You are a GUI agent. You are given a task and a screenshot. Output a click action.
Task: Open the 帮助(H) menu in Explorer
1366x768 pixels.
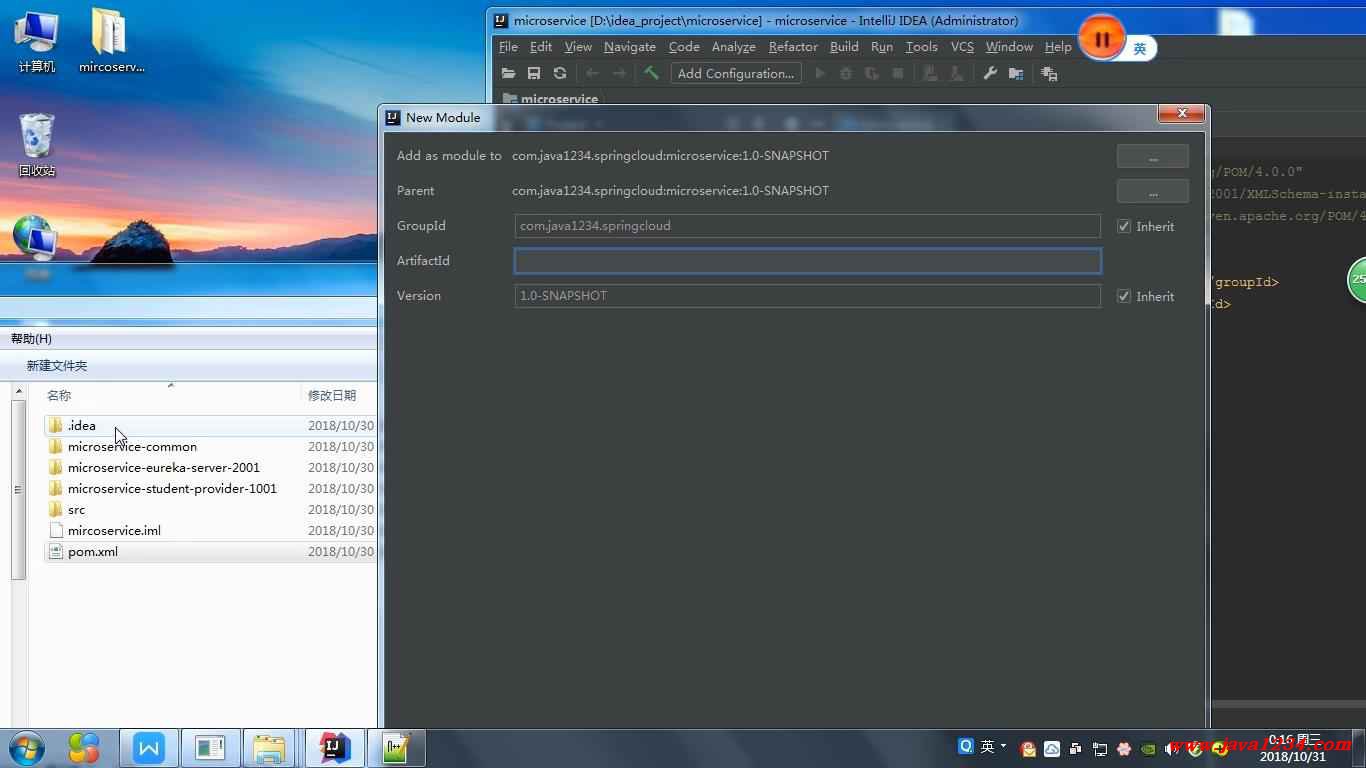coord(31,339)
